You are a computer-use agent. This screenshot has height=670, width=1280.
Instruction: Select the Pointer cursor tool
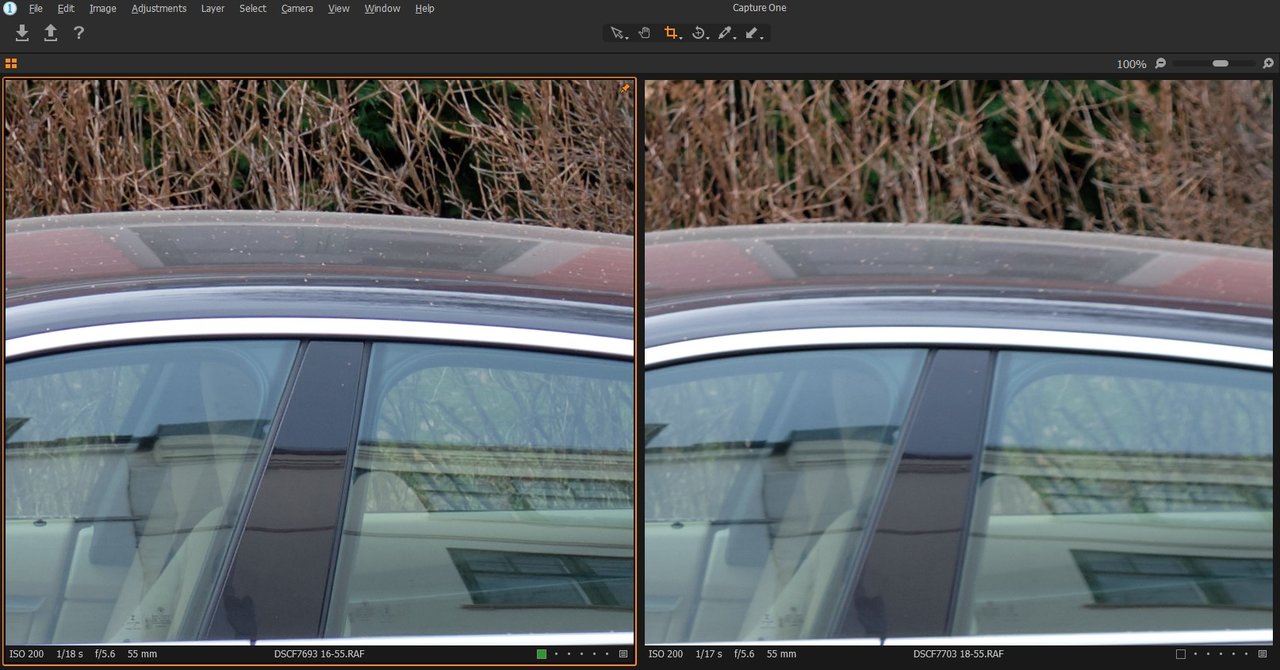[619, 33]
